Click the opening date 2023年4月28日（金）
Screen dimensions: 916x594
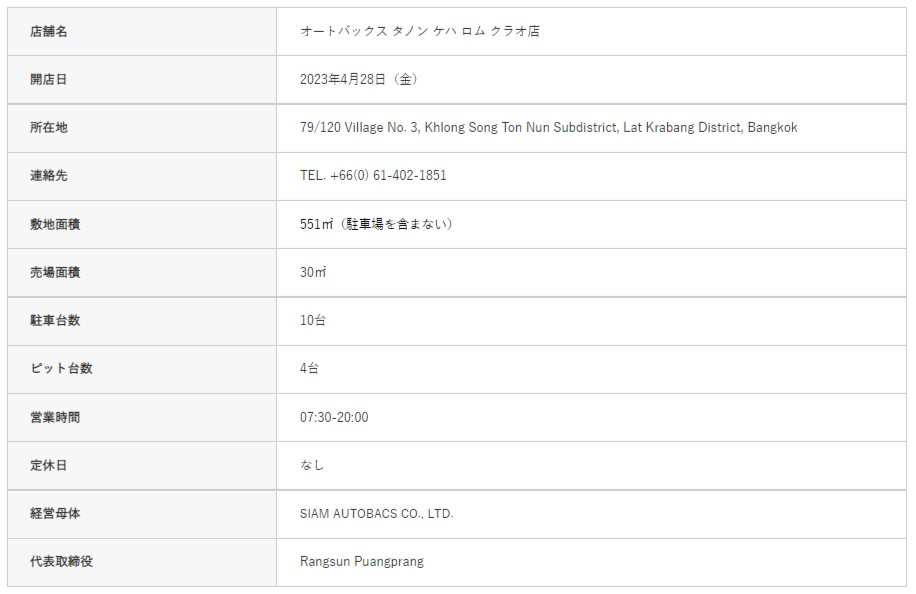(358, 79)
